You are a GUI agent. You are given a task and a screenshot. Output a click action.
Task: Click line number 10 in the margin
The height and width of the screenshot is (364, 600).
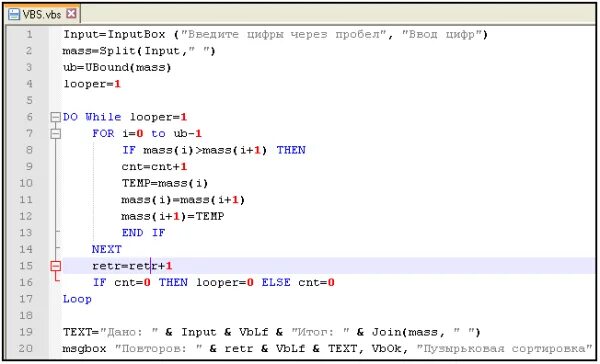pyautogui.click(x=26, y=183)
